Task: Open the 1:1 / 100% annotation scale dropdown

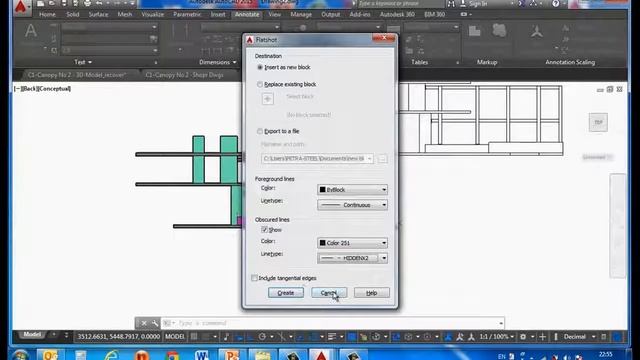Action: (496, 337)
